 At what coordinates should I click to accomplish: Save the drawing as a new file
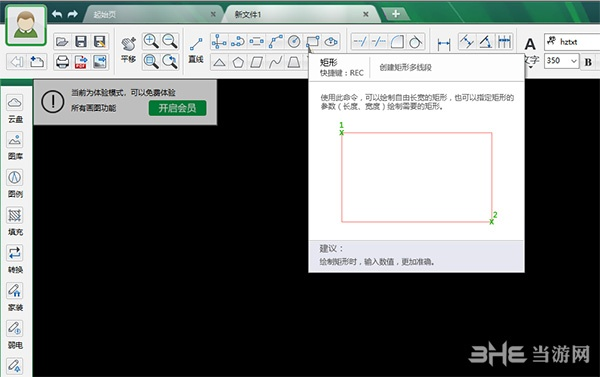coord(99,41)
